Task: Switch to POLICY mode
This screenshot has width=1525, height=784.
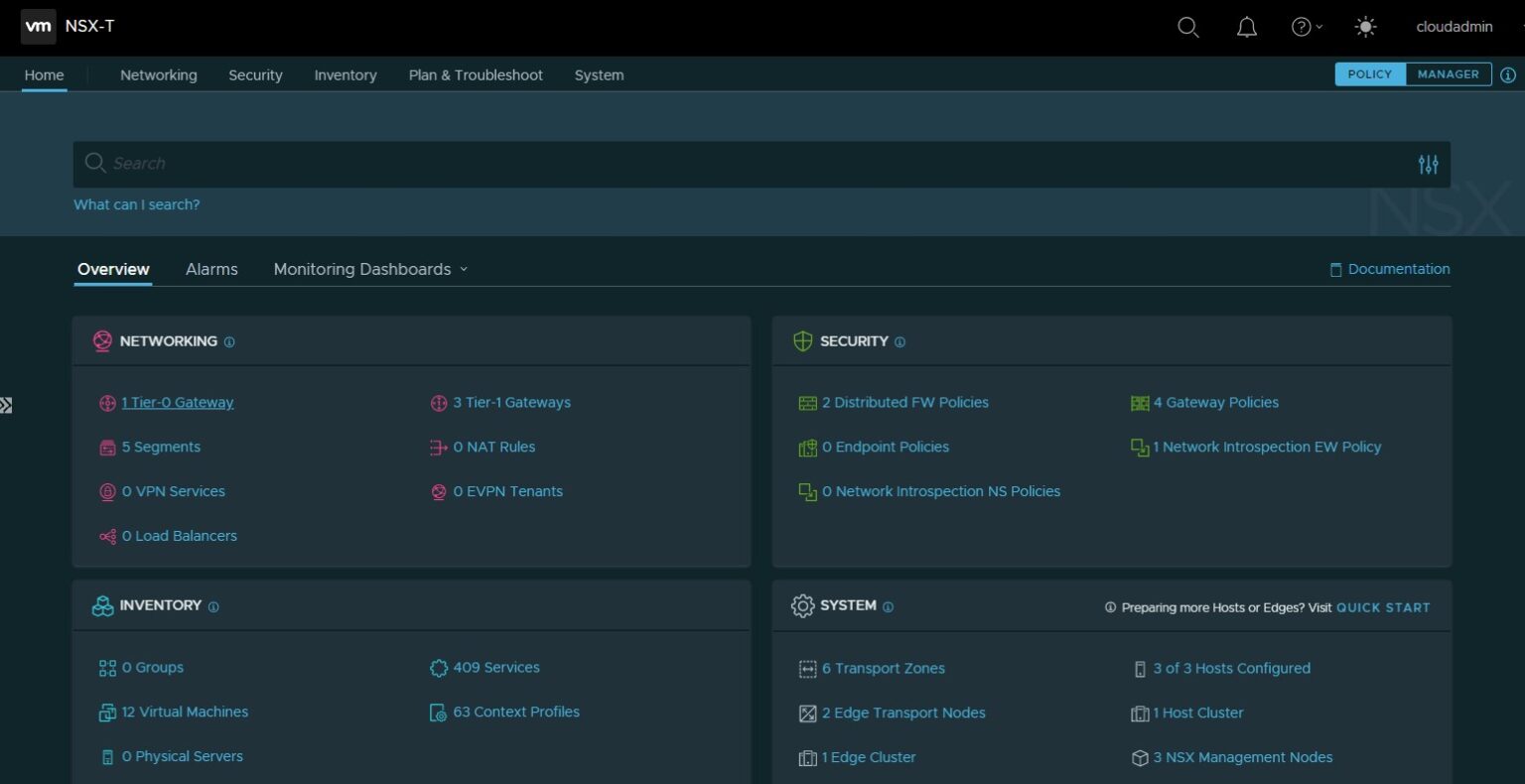Action: [x=1370, y=73]
